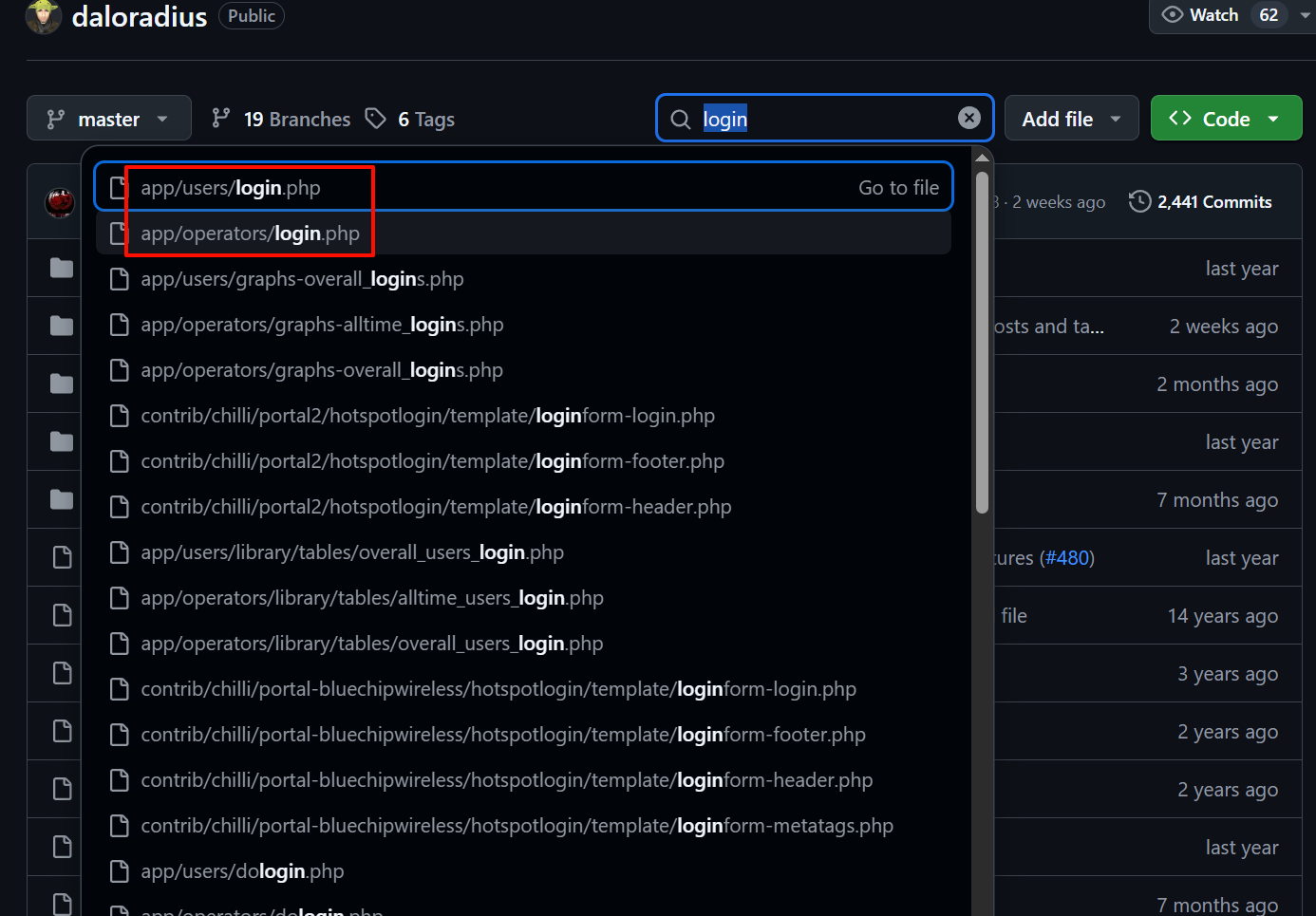Open the 2,441 Commits link

tap(1213, 202)
